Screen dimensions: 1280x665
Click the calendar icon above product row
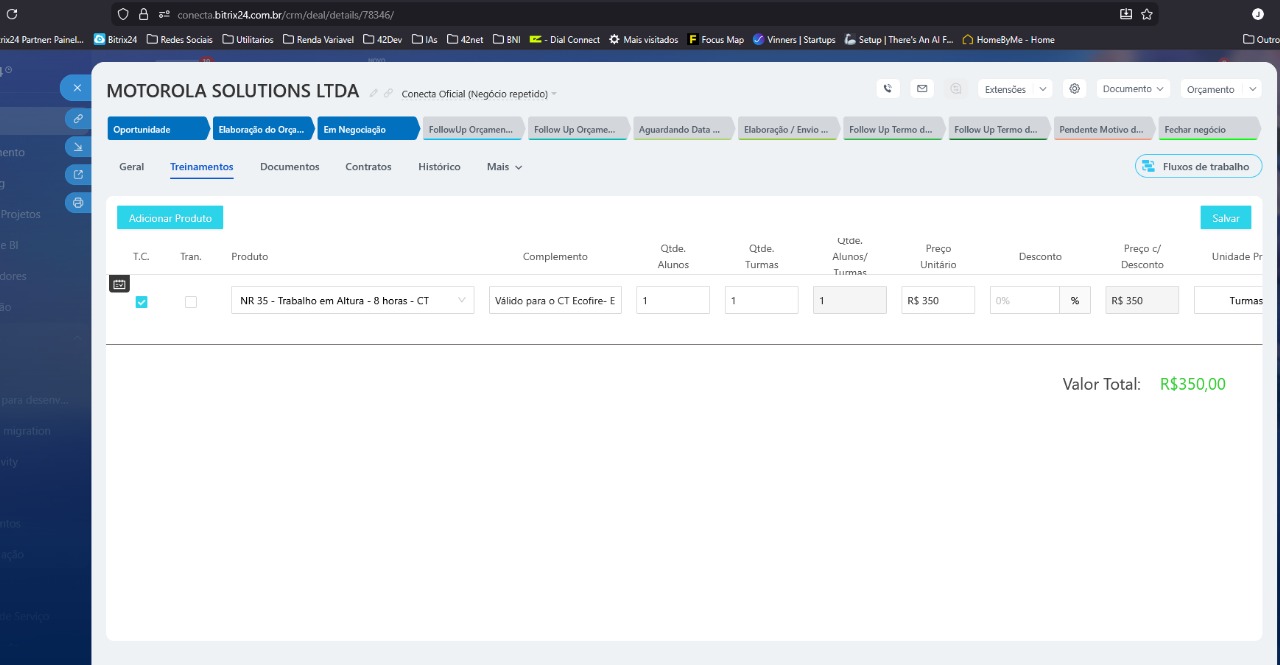(119, 284)
